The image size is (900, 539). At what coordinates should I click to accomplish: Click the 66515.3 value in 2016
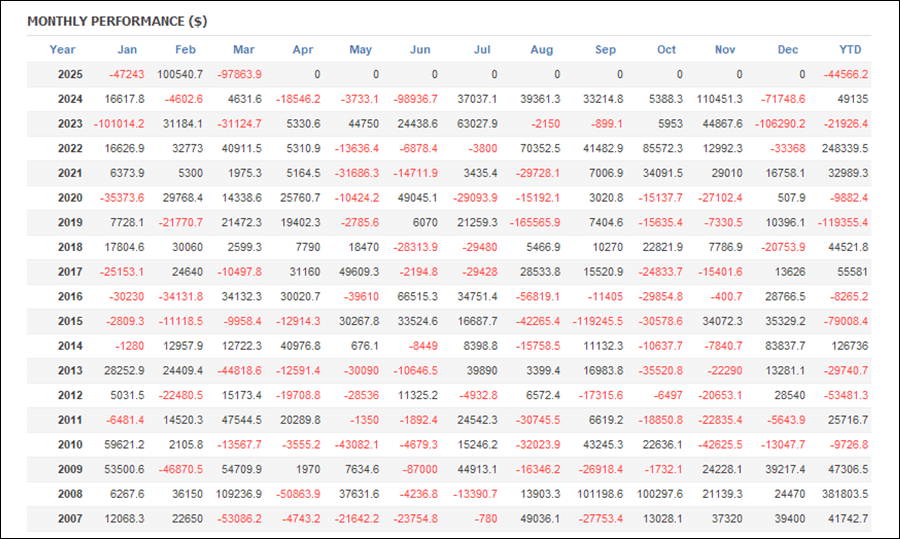point(417,297)
